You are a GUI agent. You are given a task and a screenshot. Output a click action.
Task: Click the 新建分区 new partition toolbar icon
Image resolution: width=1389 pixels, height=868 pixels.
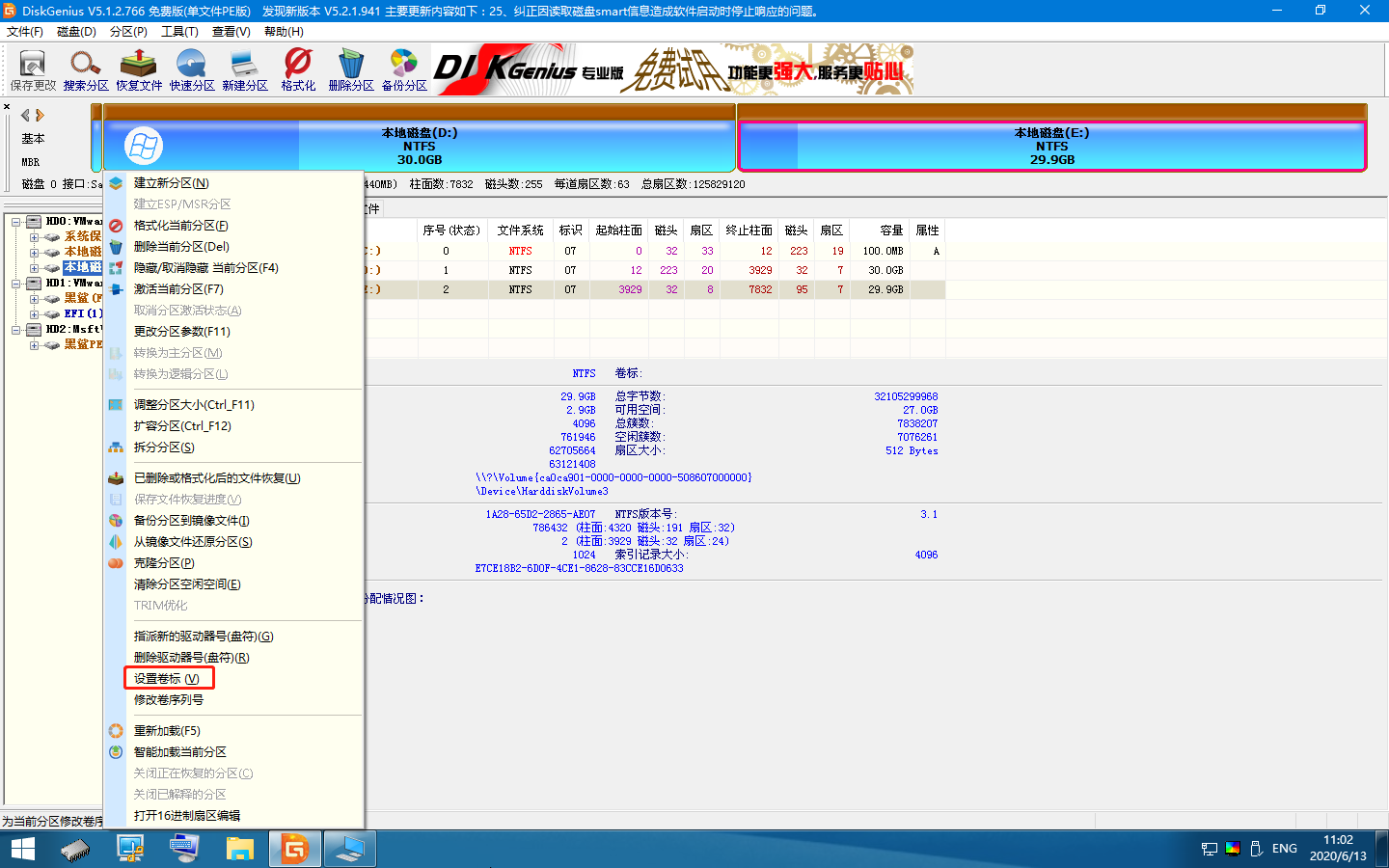245,69
